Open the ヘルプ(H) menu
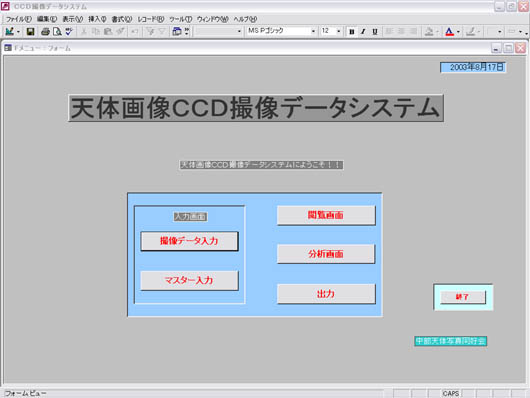The image size is (530, 398). (x=245, y=19)
